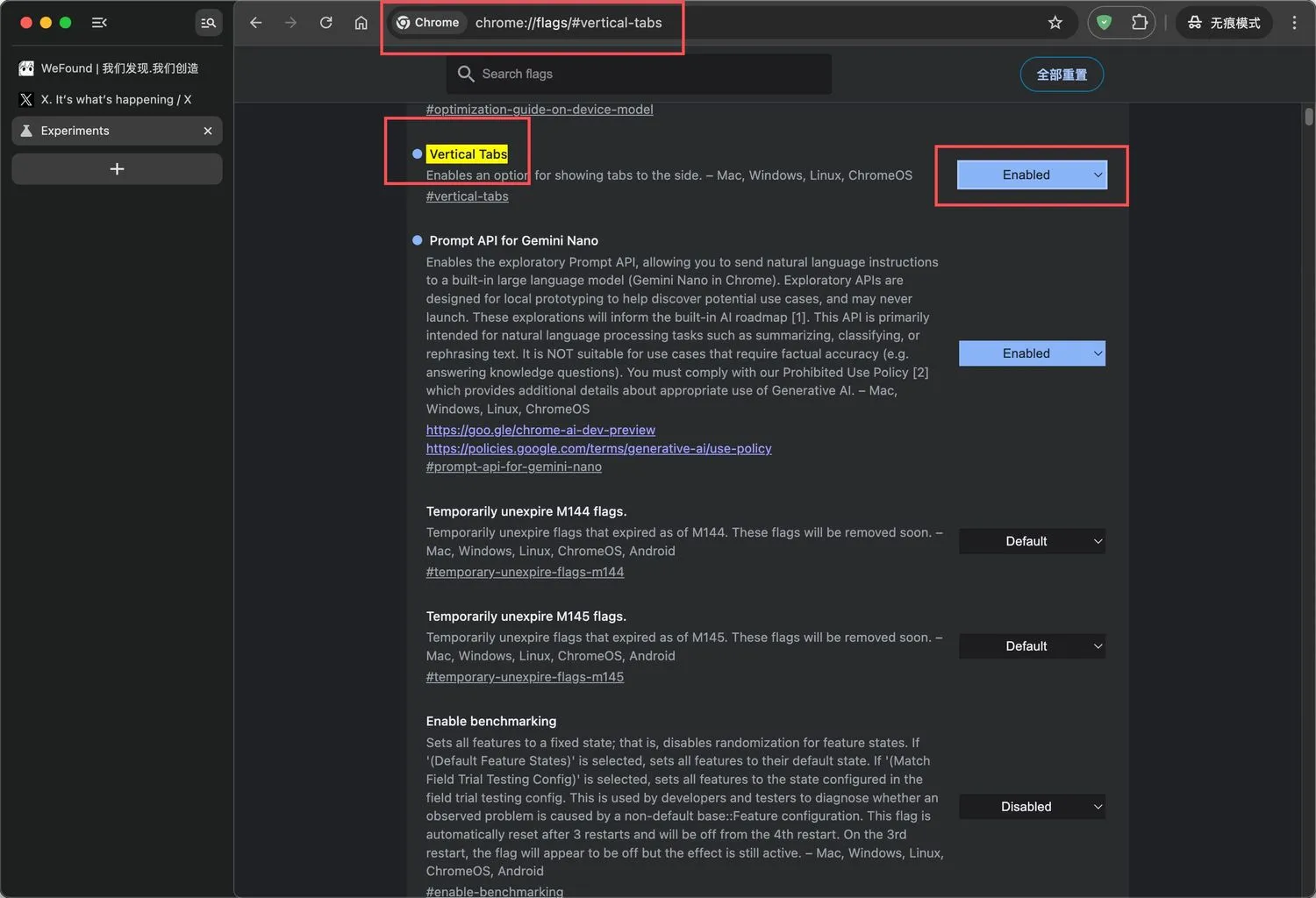The image size is (1316, 898).
Task: Open the goo.gle/chrome-ai-dev-preview link
Action: click(x=540, y=430)
